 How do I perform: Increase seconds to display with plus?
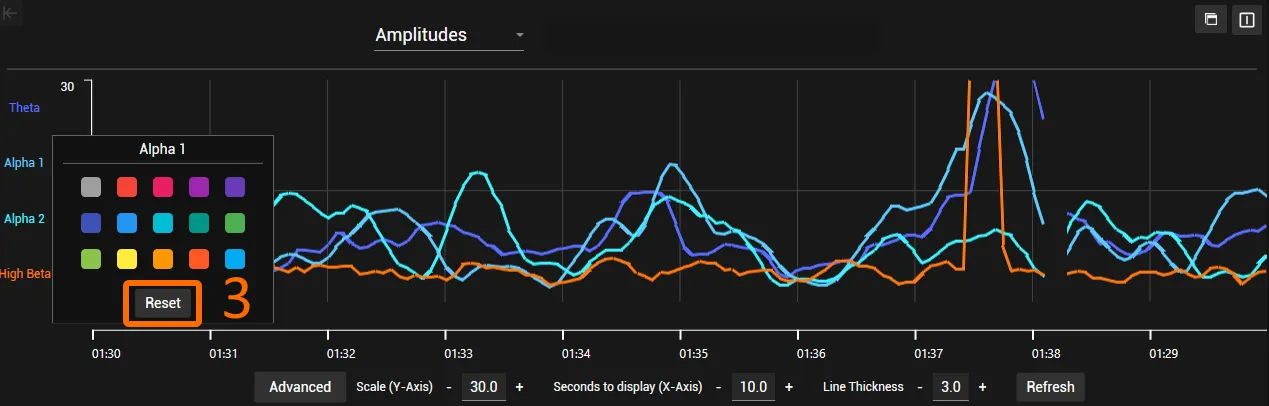[788, 387]
